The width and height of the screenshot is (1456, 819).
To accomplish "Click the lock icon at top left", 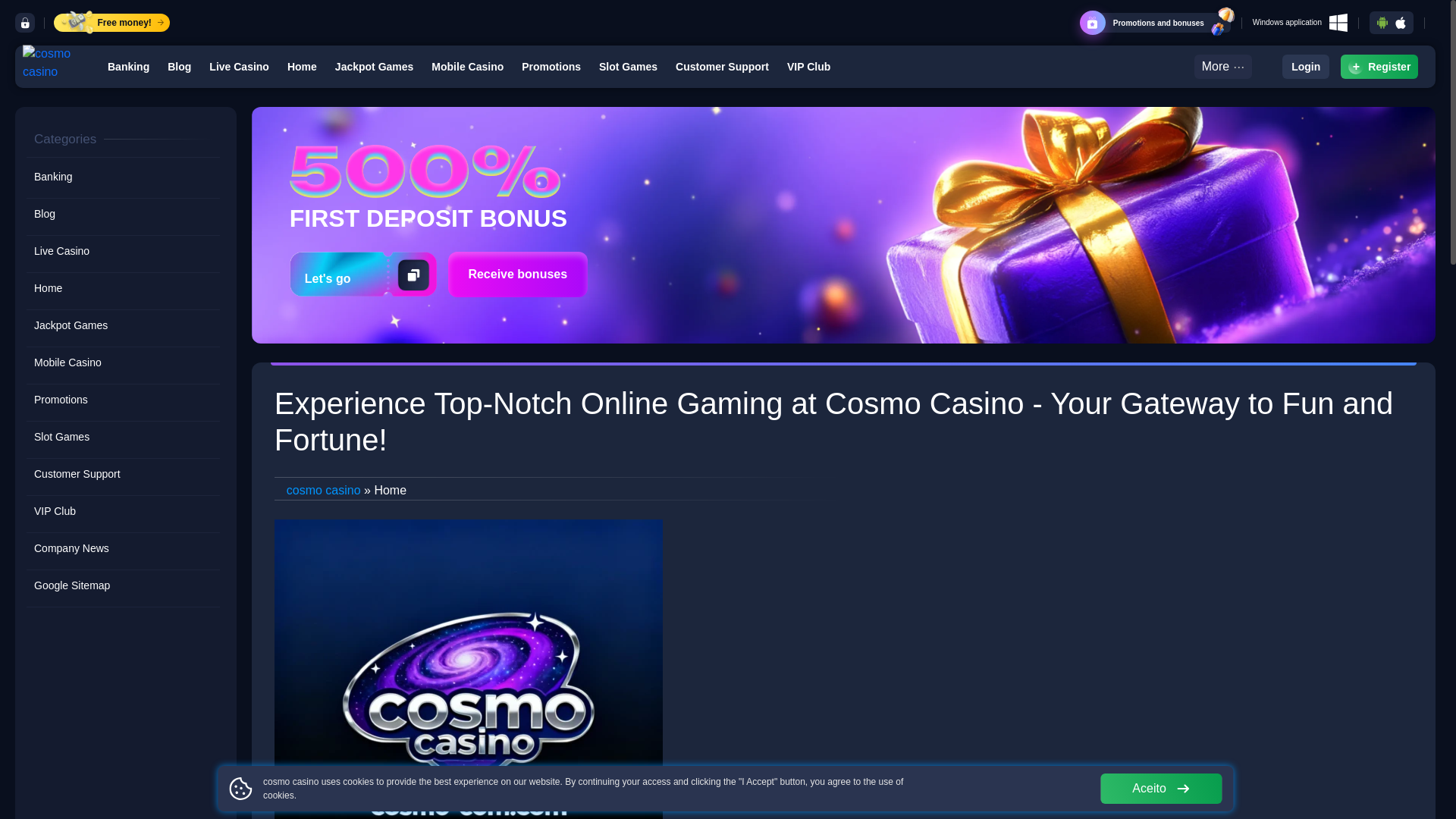I will point(25,23).
